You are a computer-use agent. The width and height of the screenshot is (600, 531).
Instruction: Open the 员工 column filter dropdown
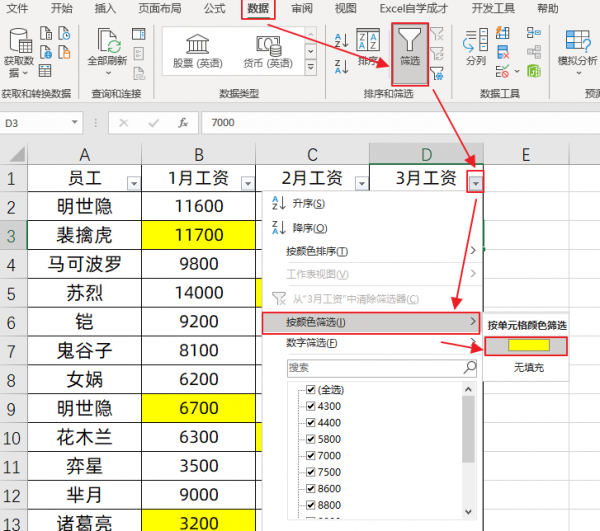click(134, 184)
